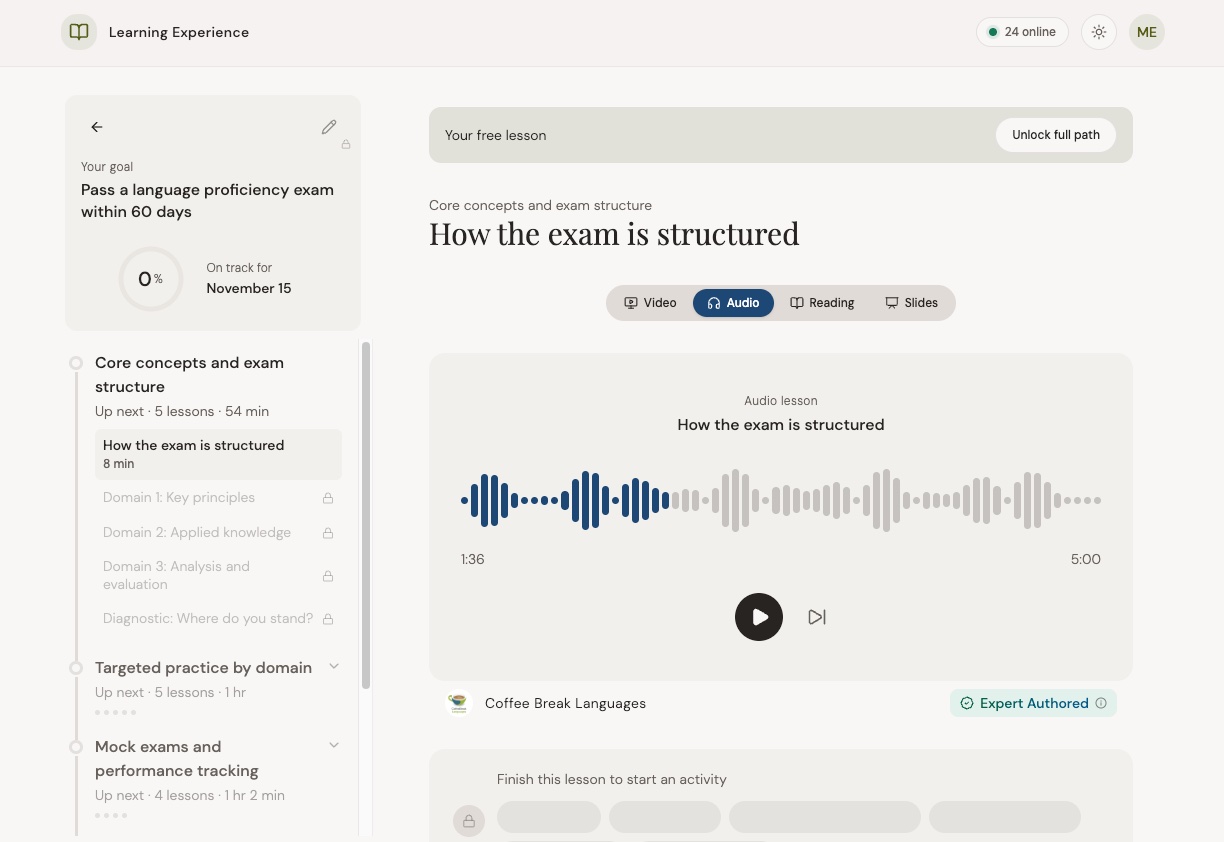
Task: Click lock icon beside Domain 3
Action: [x=327, y=576]
